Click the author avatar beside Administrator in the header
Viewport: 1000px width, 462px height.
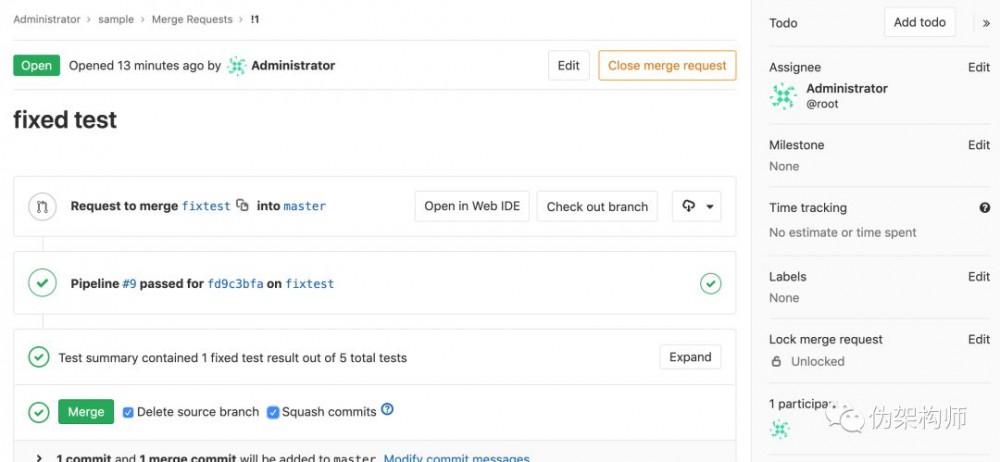click(237, 66)
